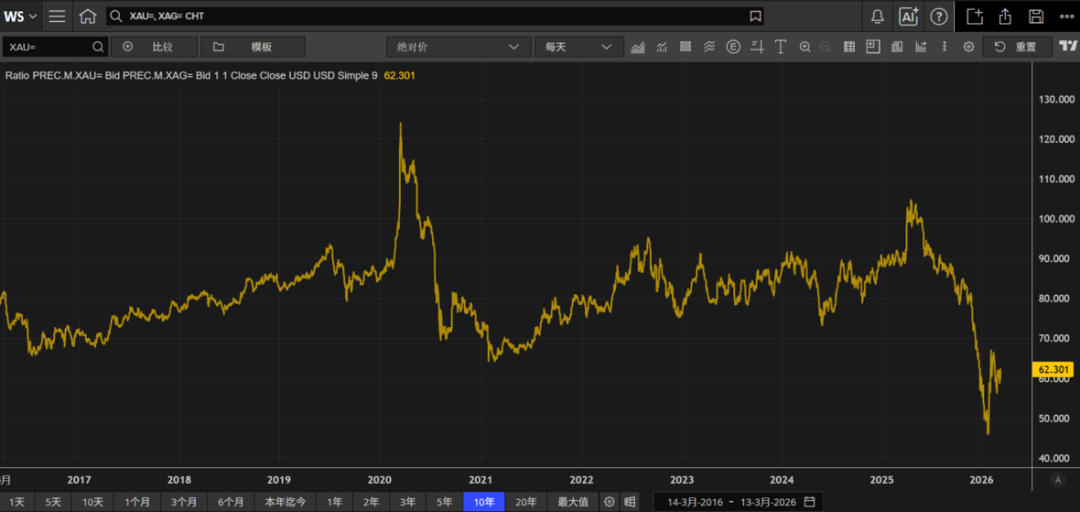
Task: Select the 3个月 time range
Action: pyautogui.click(x=184, y=502)
